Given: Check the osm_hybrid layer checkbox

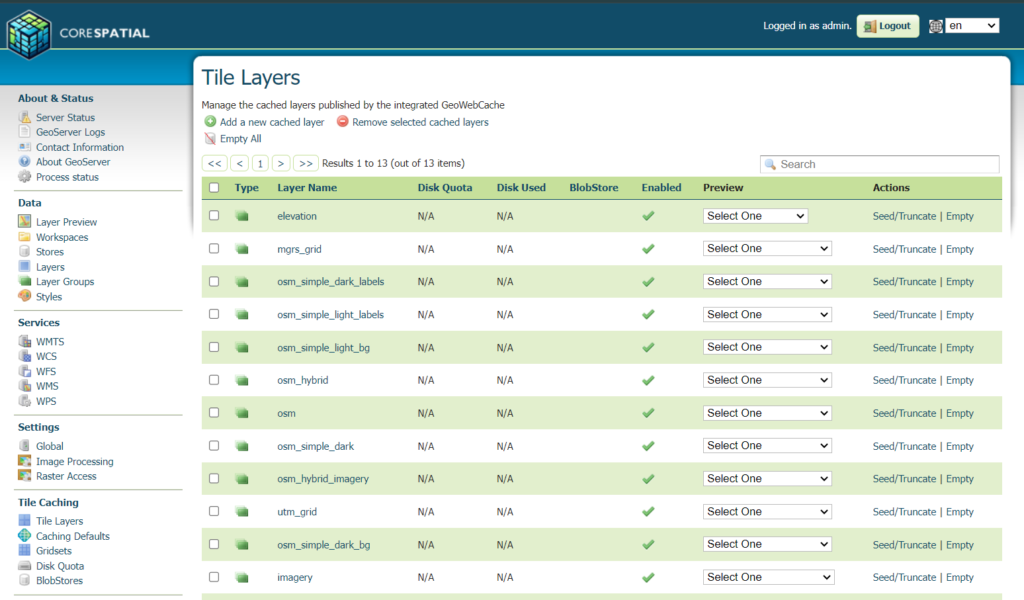Looking at the screenshot, I should [x=214, y=380].
